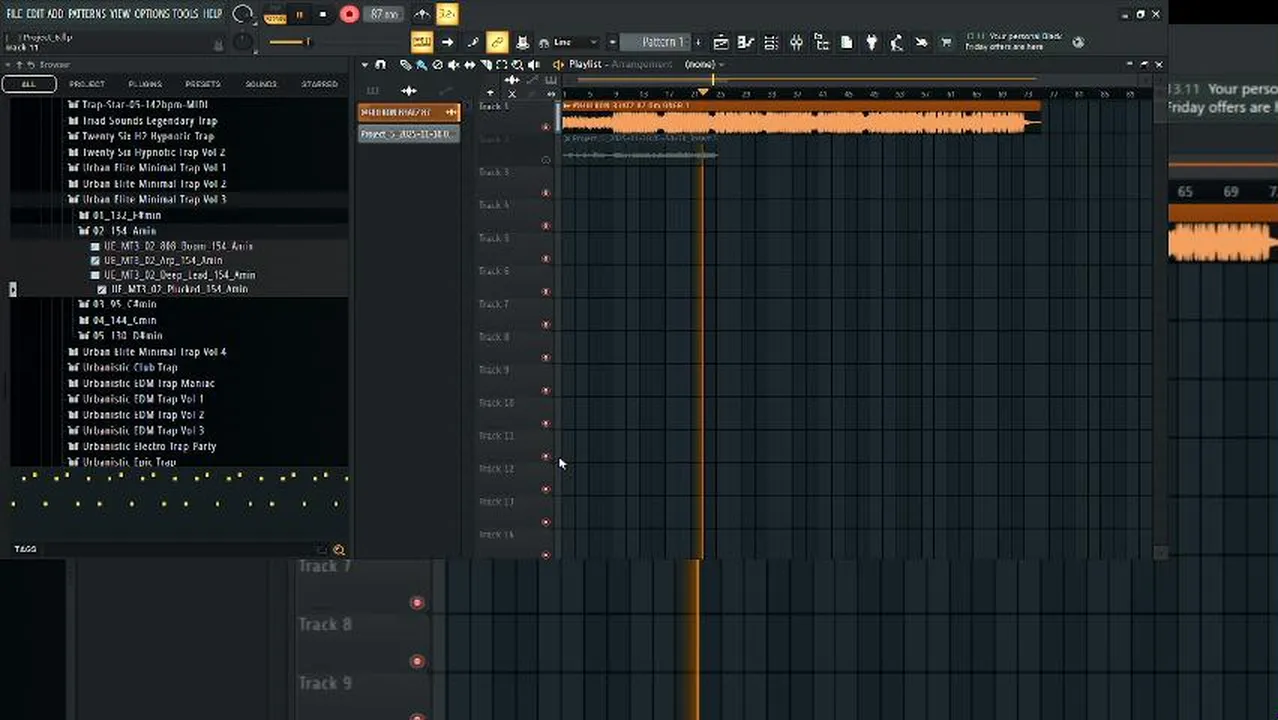The width and height of the screenshot is (1278, 720).
Task: Select the Playback speaker tool in playlist
Action: pyautogui.click(x=533, y=64)
